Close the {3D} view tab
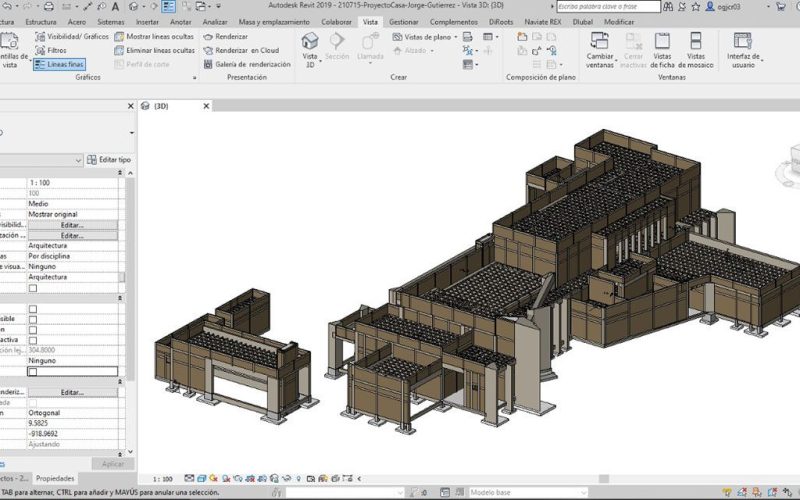Viewport: 800px width, 500px height. point(206,106)
